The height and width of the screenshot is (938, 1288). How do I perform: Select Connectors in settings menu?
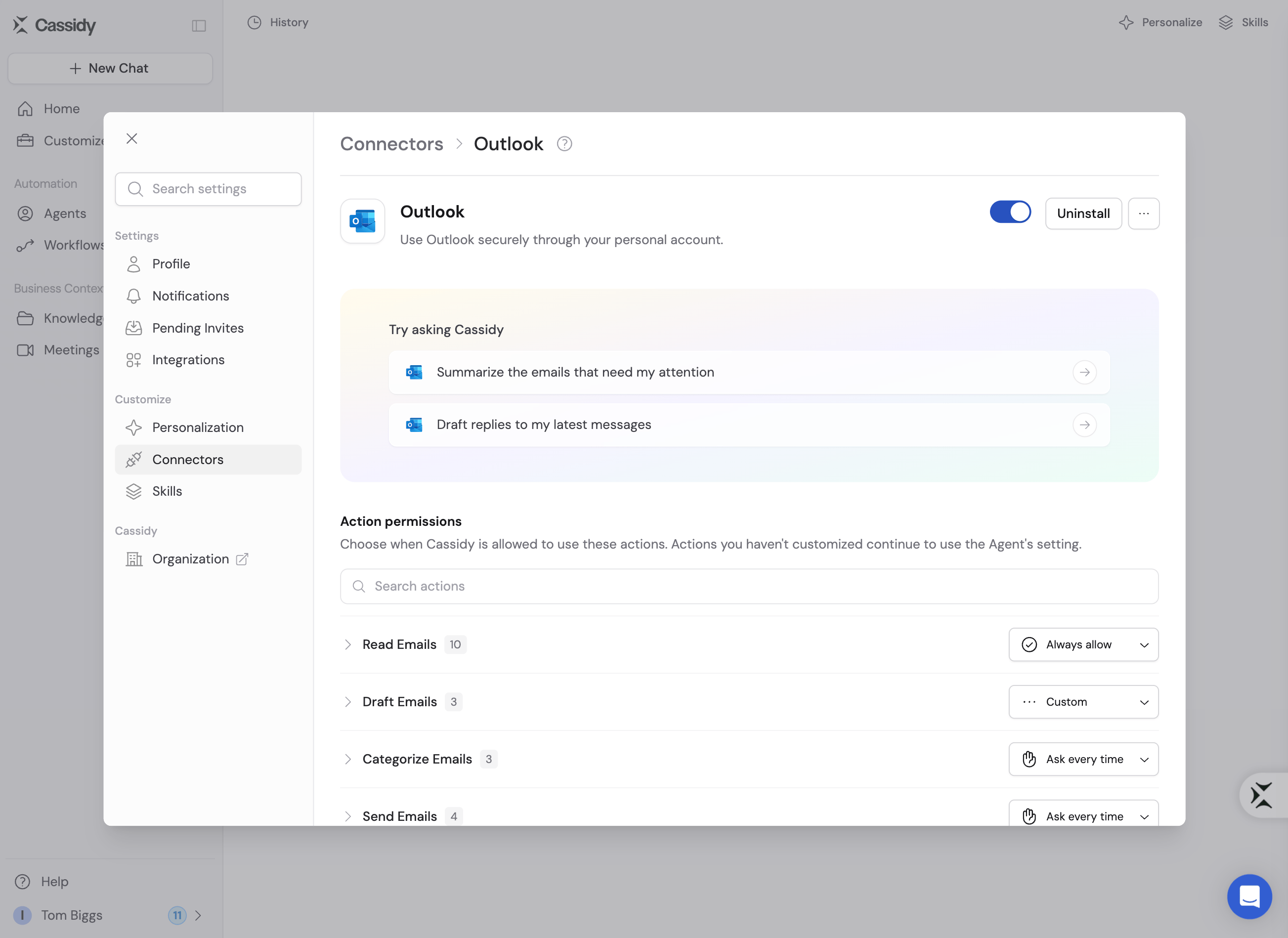208,459
